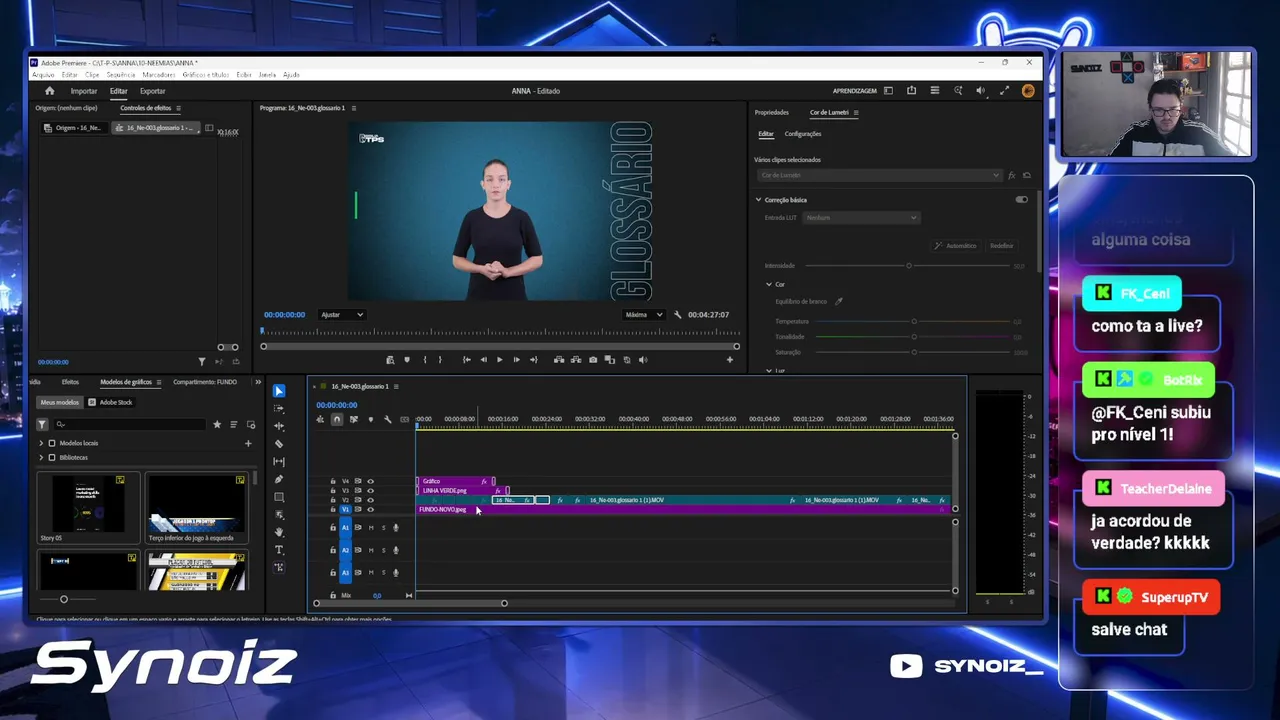This screenshot has width=1280, height=720.
Task: Check the Bibliotecas checkbox
Action: (52, 458)
